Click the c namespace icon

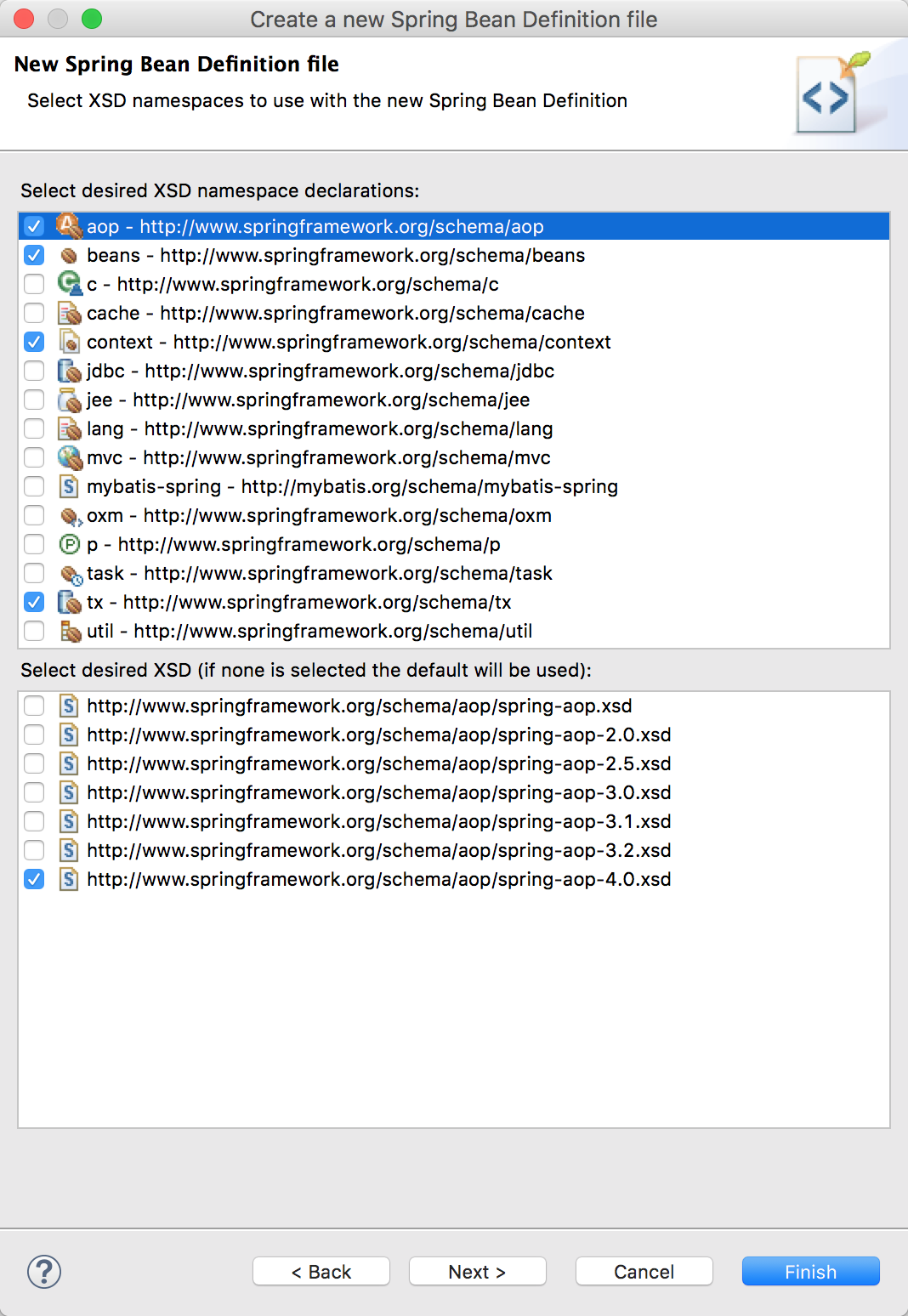(69, 284)
